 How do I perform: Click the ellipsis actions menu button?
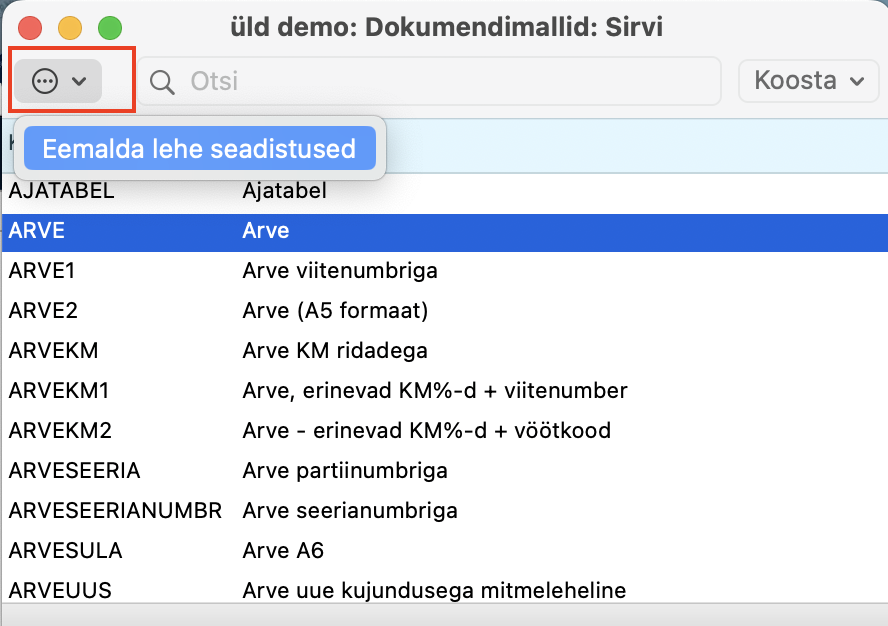coord(58,81)
